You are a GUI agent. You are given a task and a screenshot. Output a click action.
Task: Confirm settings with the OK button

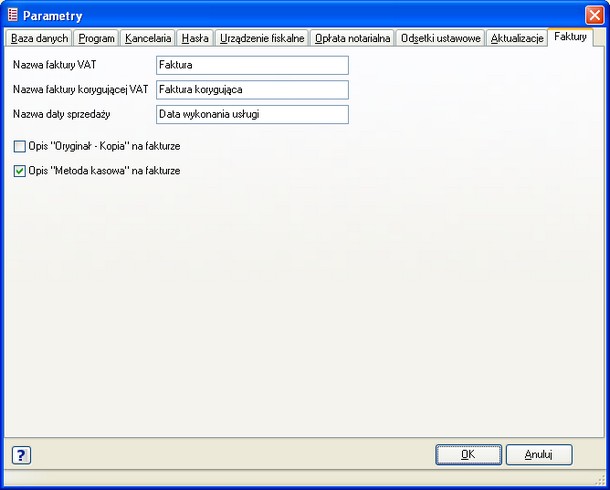point(468,454)
